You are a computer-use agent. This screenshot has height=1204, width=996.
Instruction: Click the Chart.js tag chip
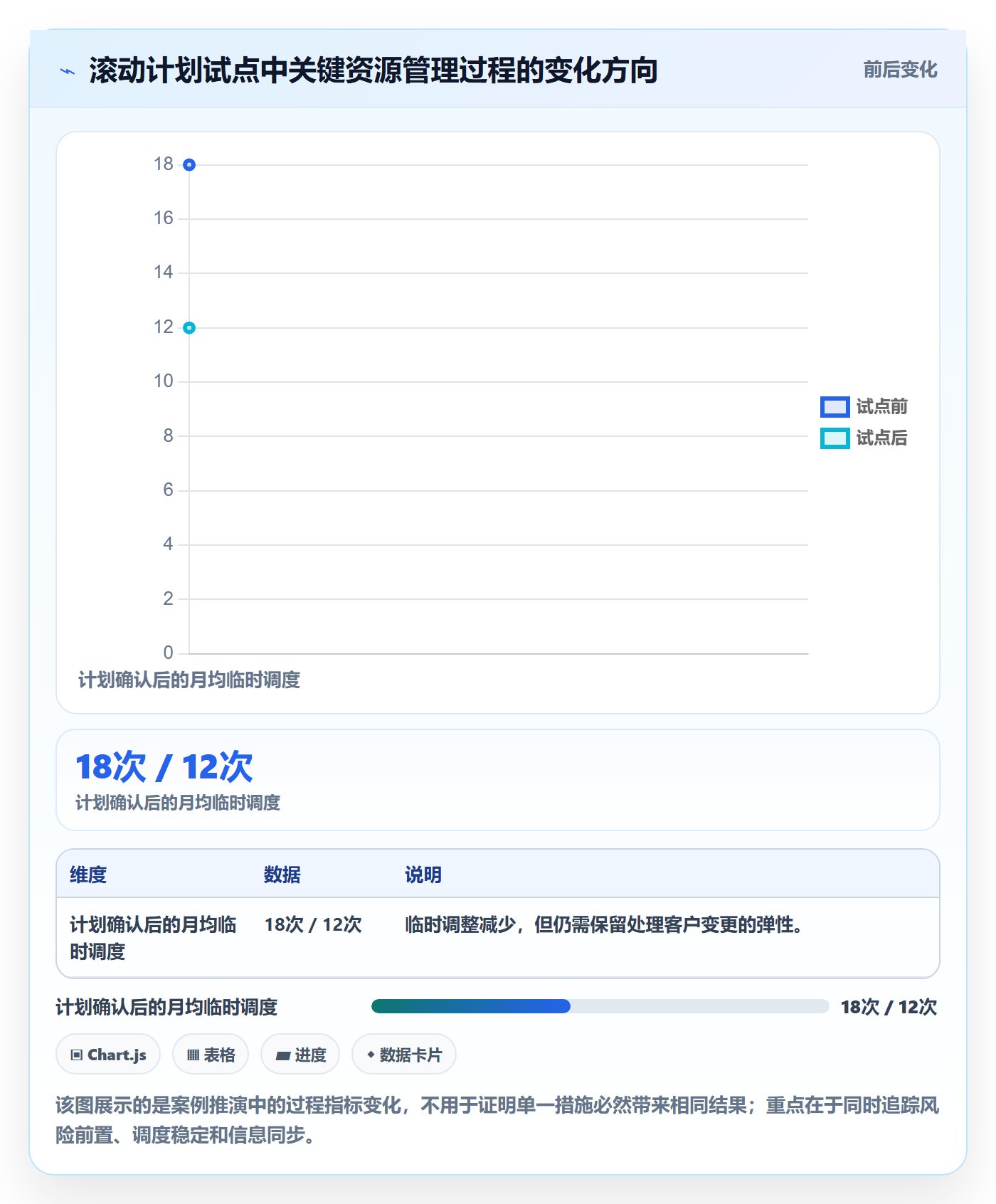coord(108,1055)
